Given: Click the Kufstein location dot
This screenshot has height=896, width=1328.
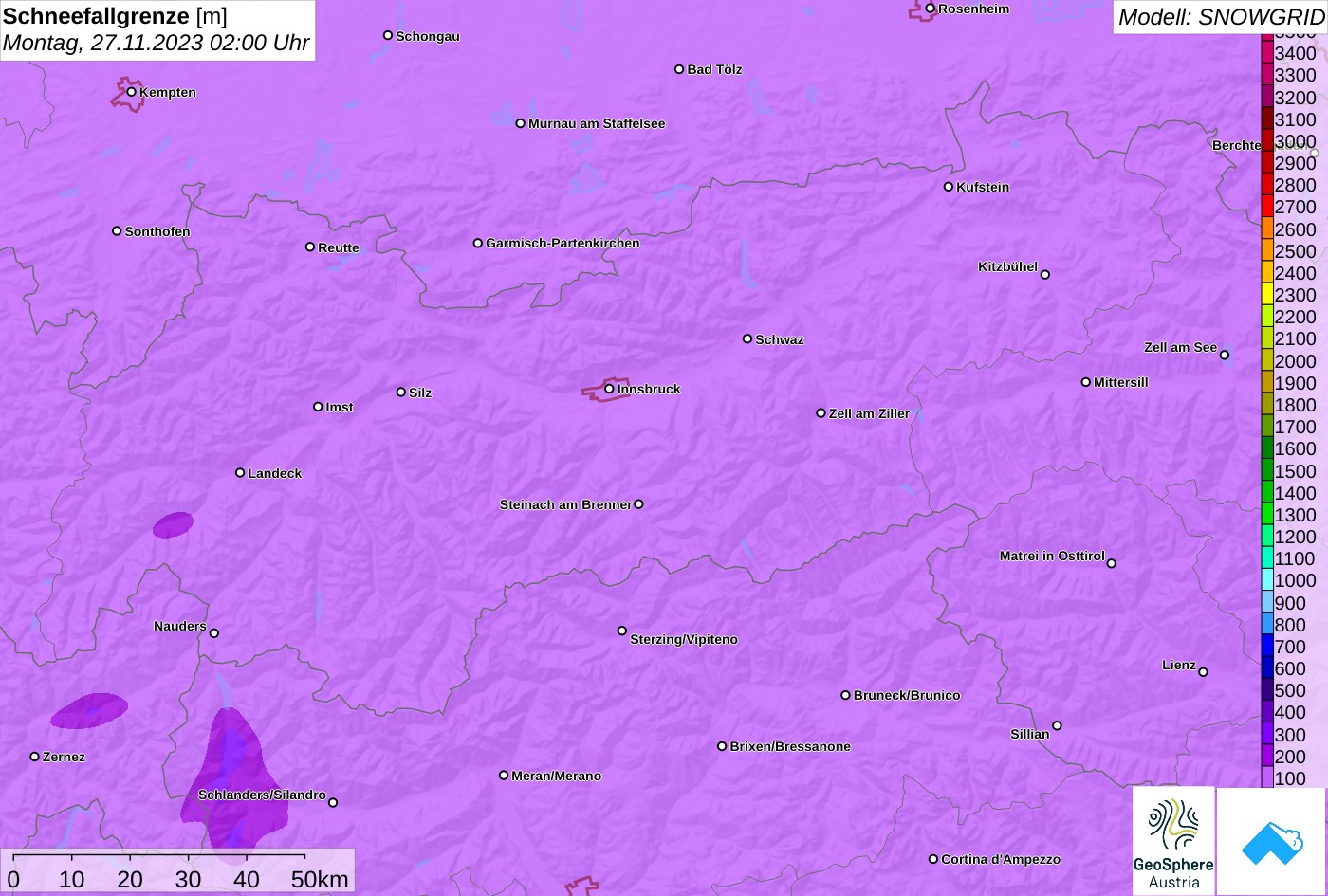Looking at the screenshot, I should 949,187.
